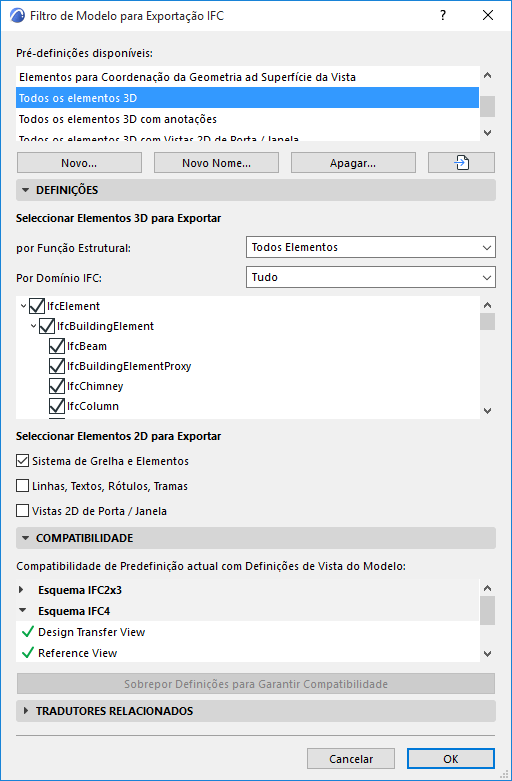512x781 pixels.
Task: Expand the Esquema IFC2x3 group
Action: (x=21, y=590)
